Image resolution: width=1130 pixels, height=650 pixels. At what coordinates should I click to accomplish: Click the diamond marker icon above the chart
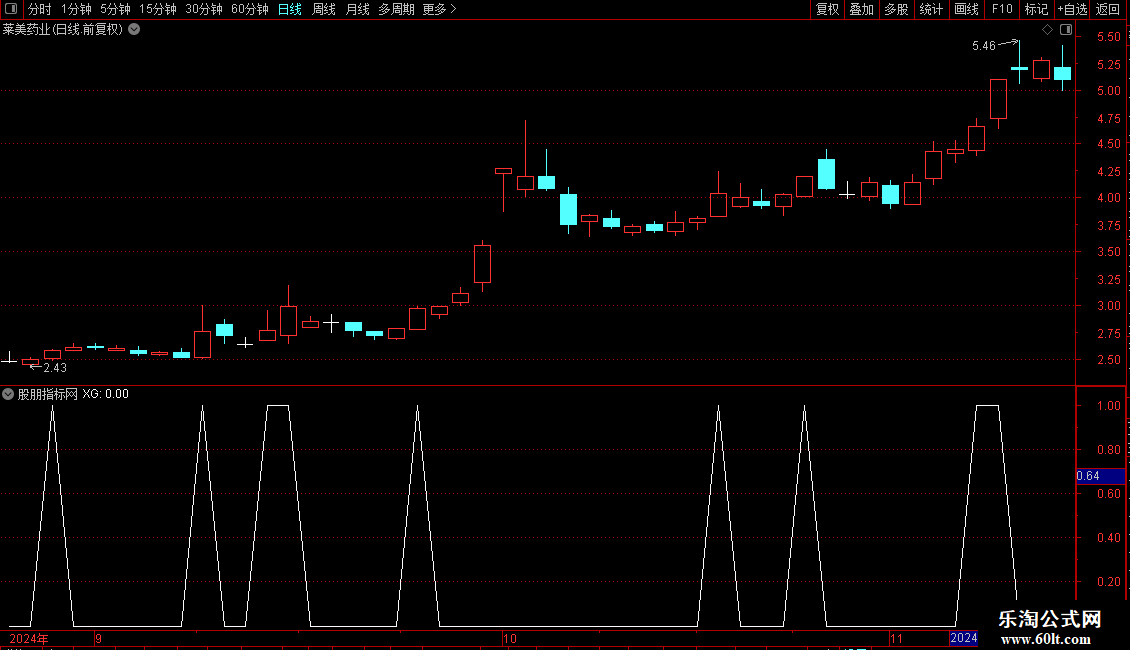click(x=1048, y=30)
